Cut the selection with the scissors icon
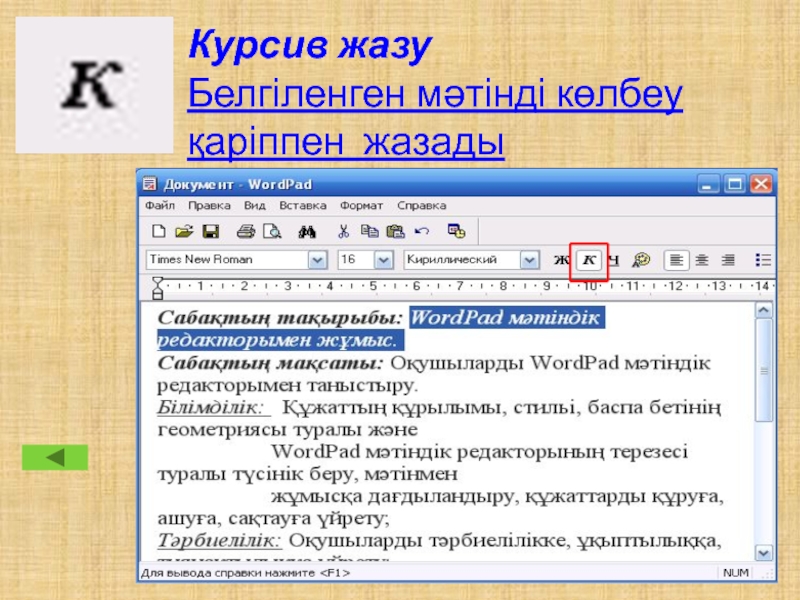The height and width of the screenshot is (600, 800). tap(343, 232)
